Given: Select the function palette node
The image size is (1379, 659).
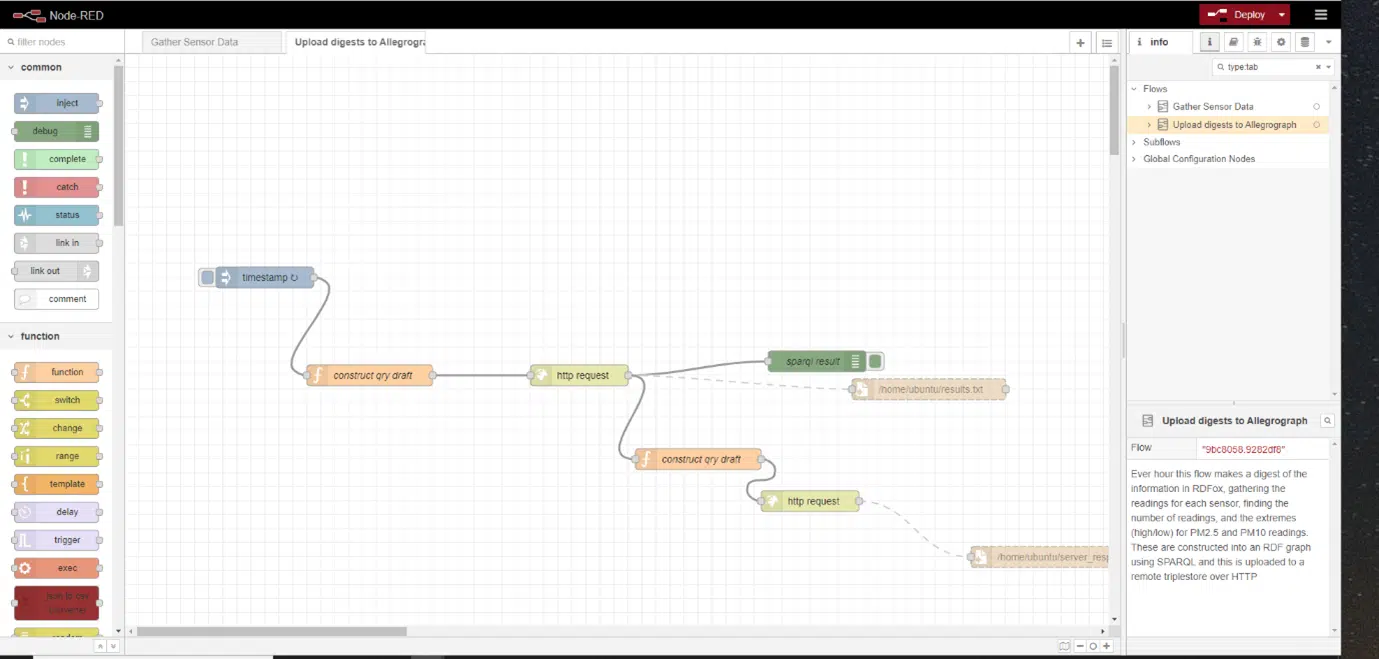Looking at the screenshot, I should 57,372.
